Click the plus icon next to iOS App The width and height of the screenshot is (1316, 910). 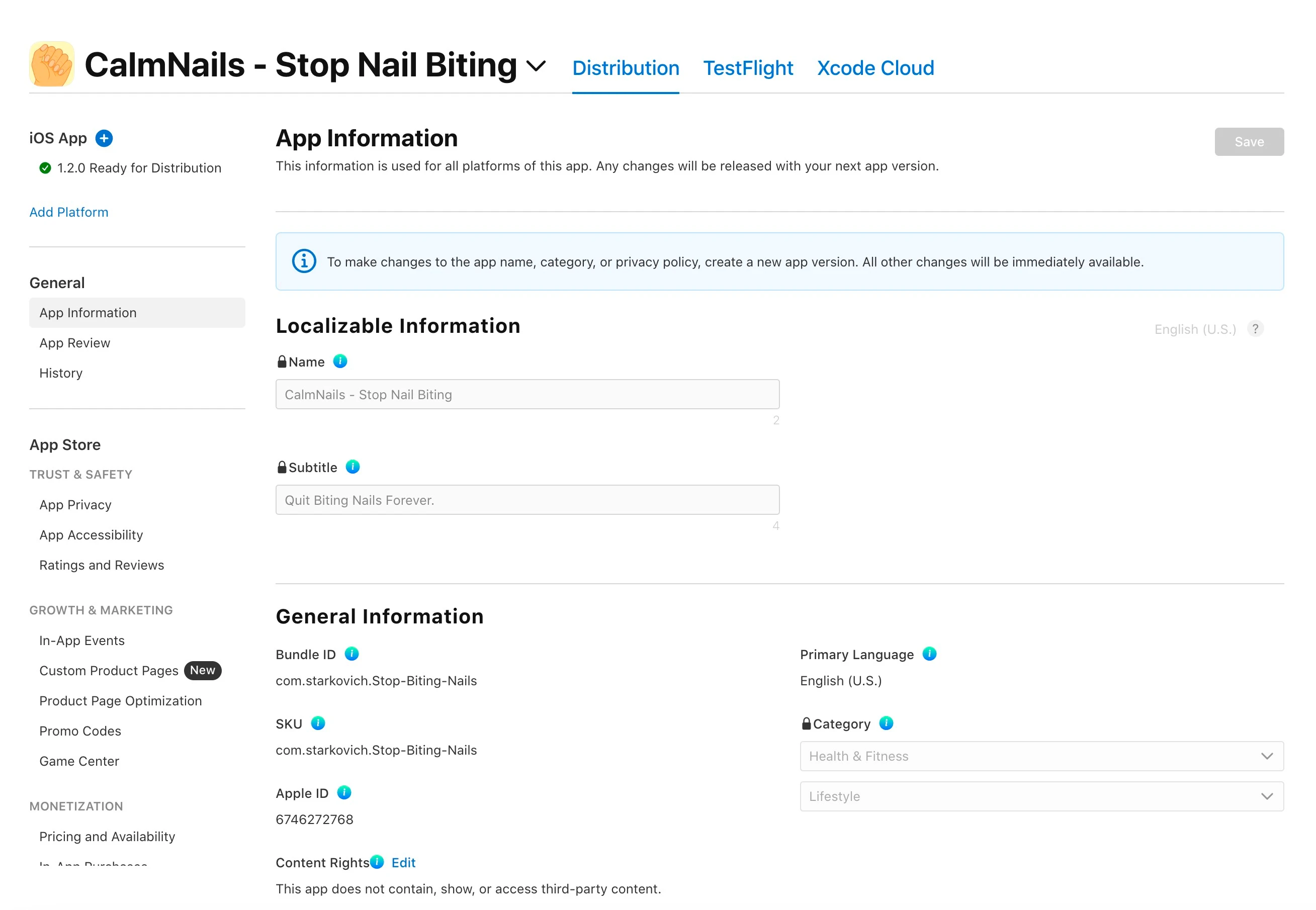[104, 138]
